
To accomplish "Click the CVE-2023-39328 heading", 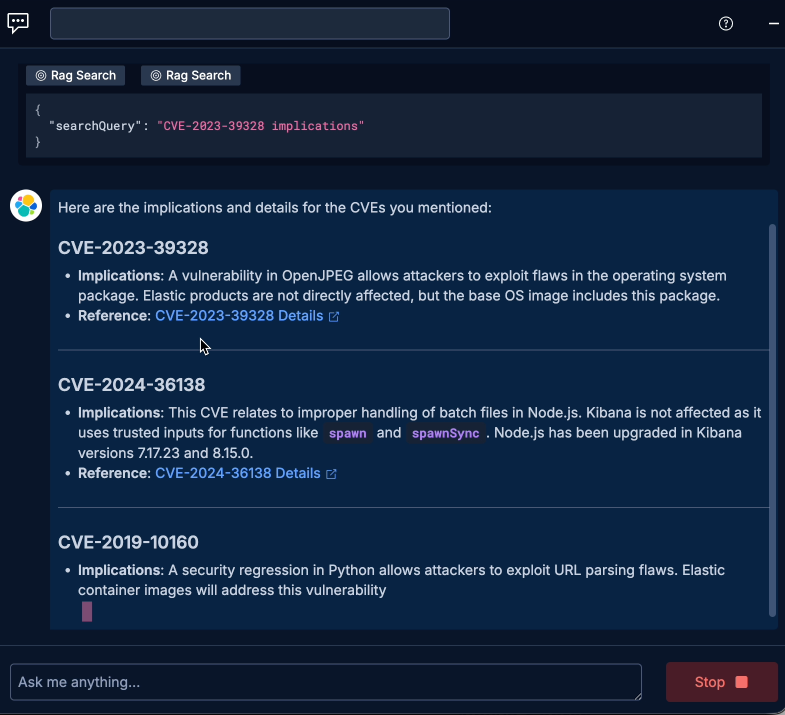I will [x=133, y=248].
